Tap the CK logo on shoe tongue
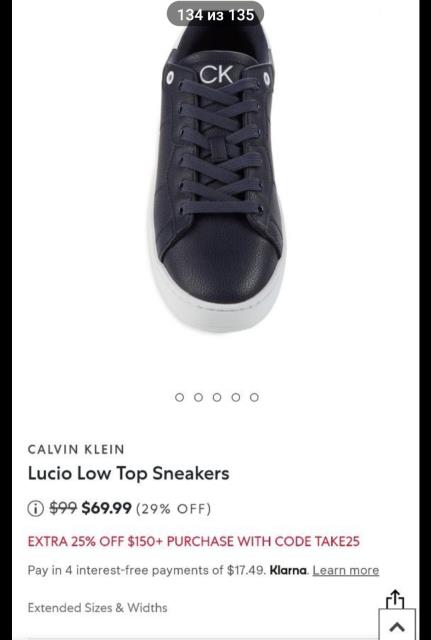The width and height of the screenshot is (431, 640). tap(216, 75)
